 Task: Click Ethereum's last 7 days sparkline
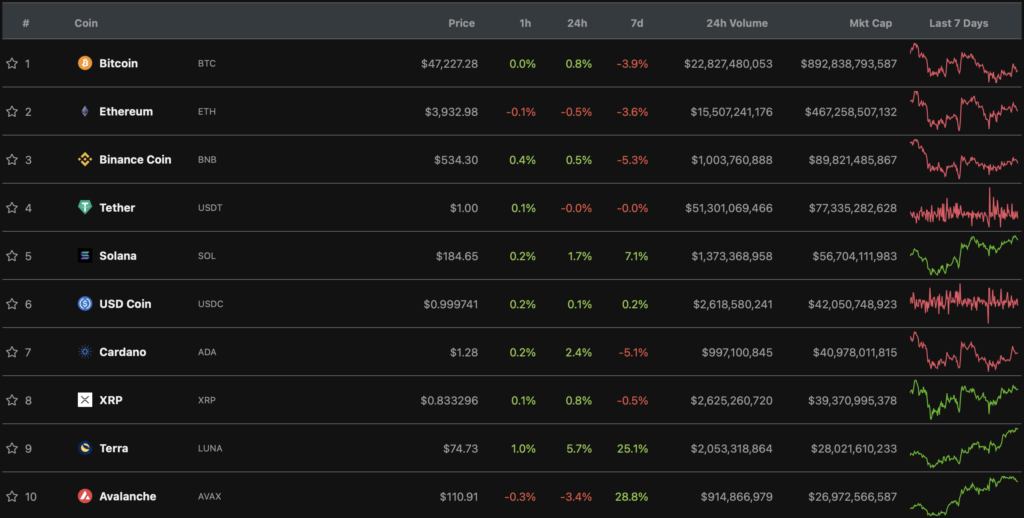[x=963, y=111]
